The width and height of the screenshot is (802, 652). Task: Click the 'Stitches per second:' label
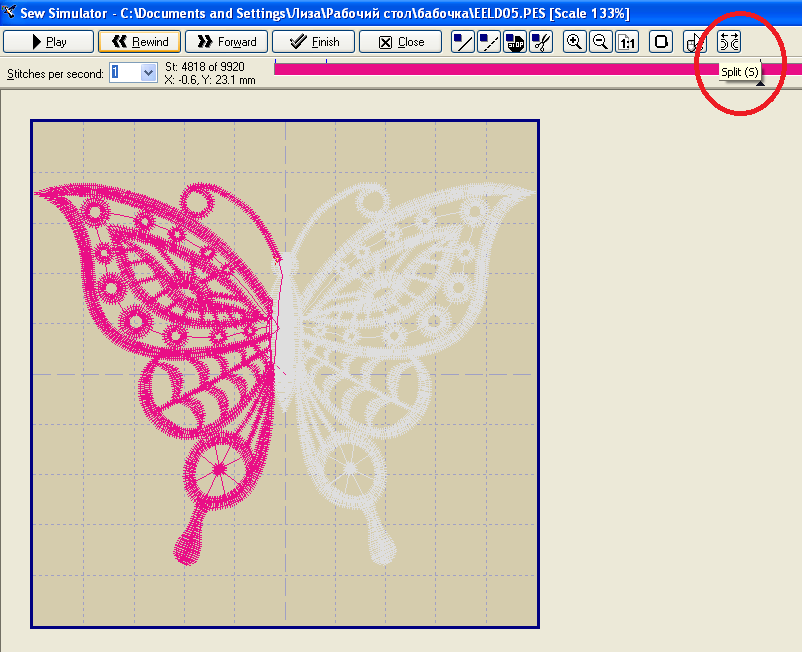[x=55, y=74]
